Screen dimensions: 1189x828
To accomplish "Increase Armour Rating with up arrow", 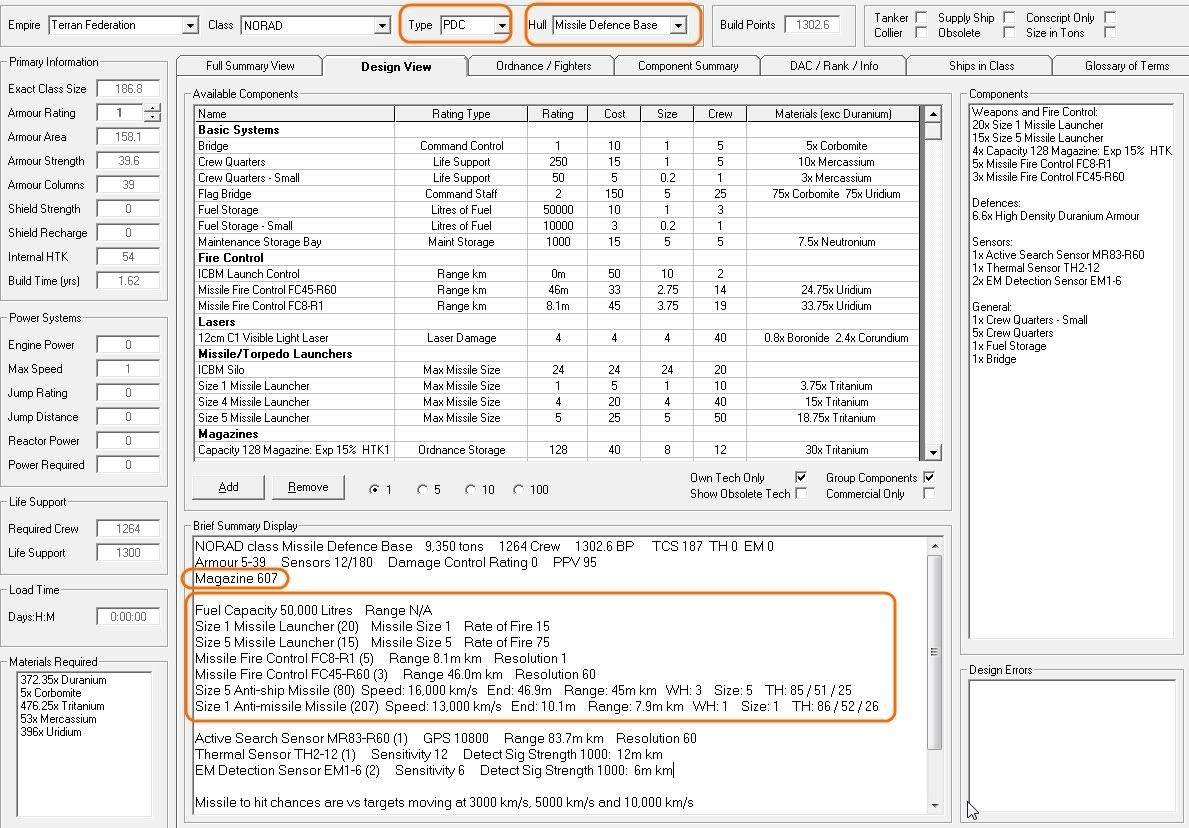I will pos(152,108).
